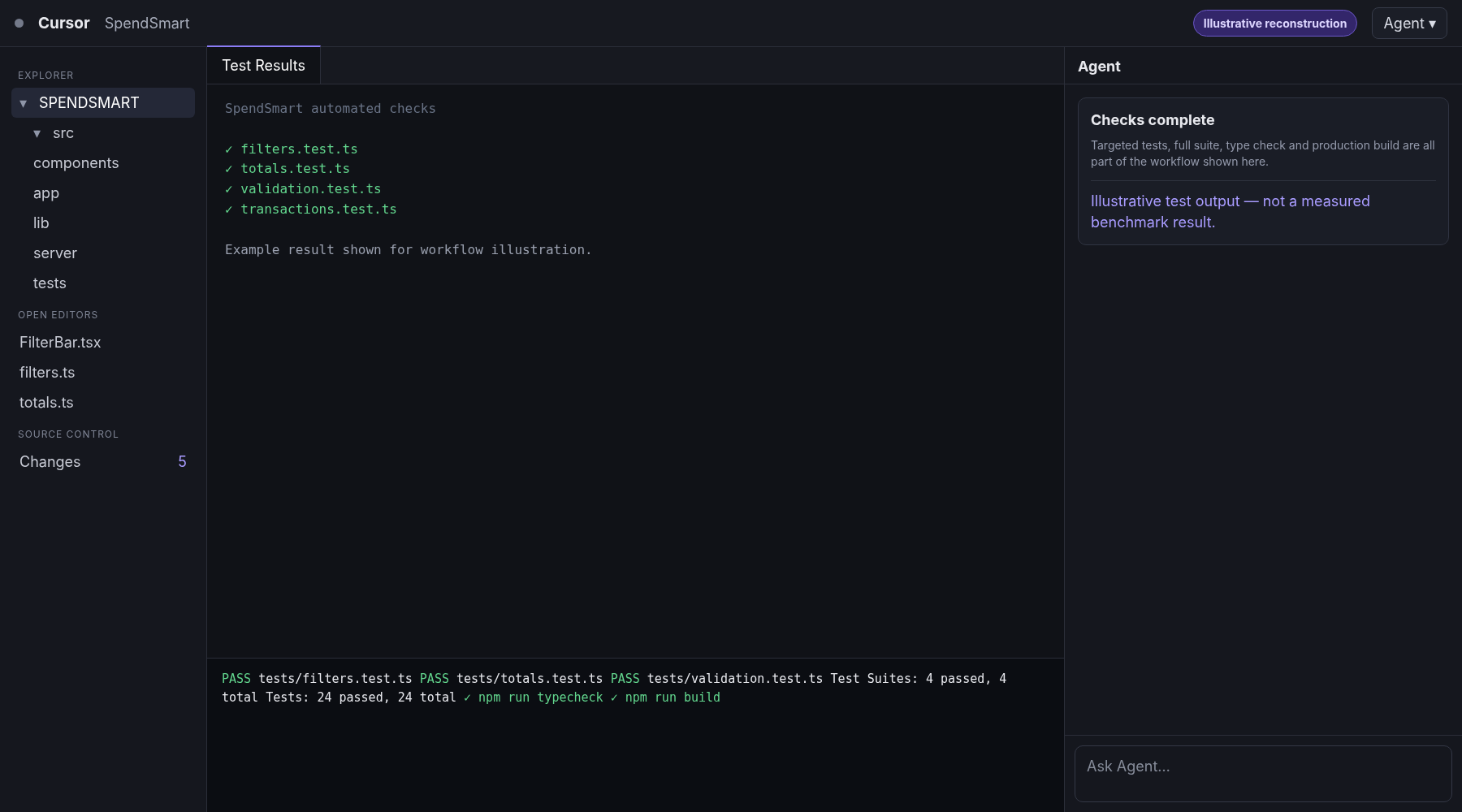
Task: Collapse the src folder arrow
Action: (37, 133)
